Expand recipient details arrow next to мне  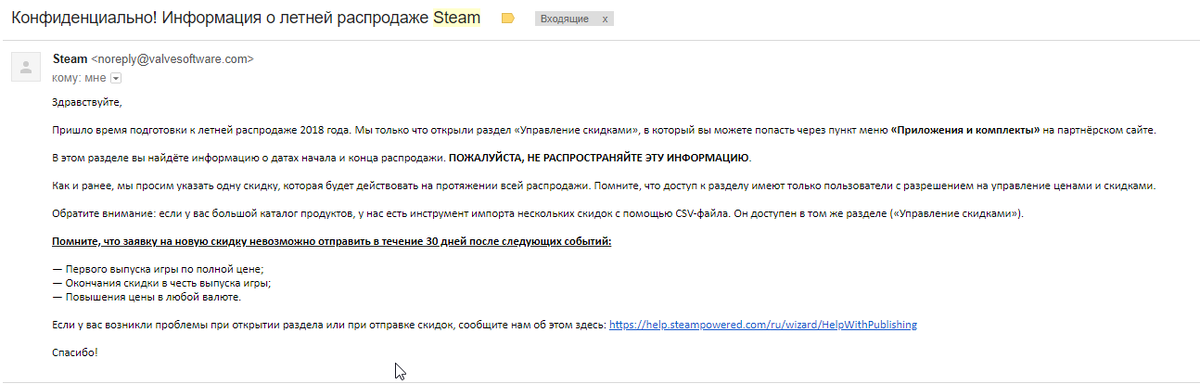tap(115, 77)
